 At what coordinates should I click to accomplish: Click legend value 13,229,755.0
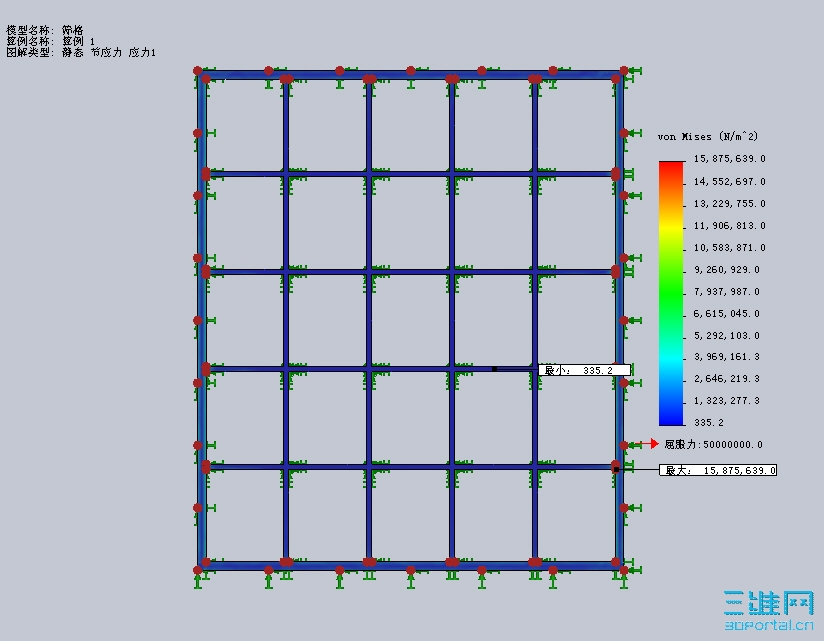(x=729, y=204)
